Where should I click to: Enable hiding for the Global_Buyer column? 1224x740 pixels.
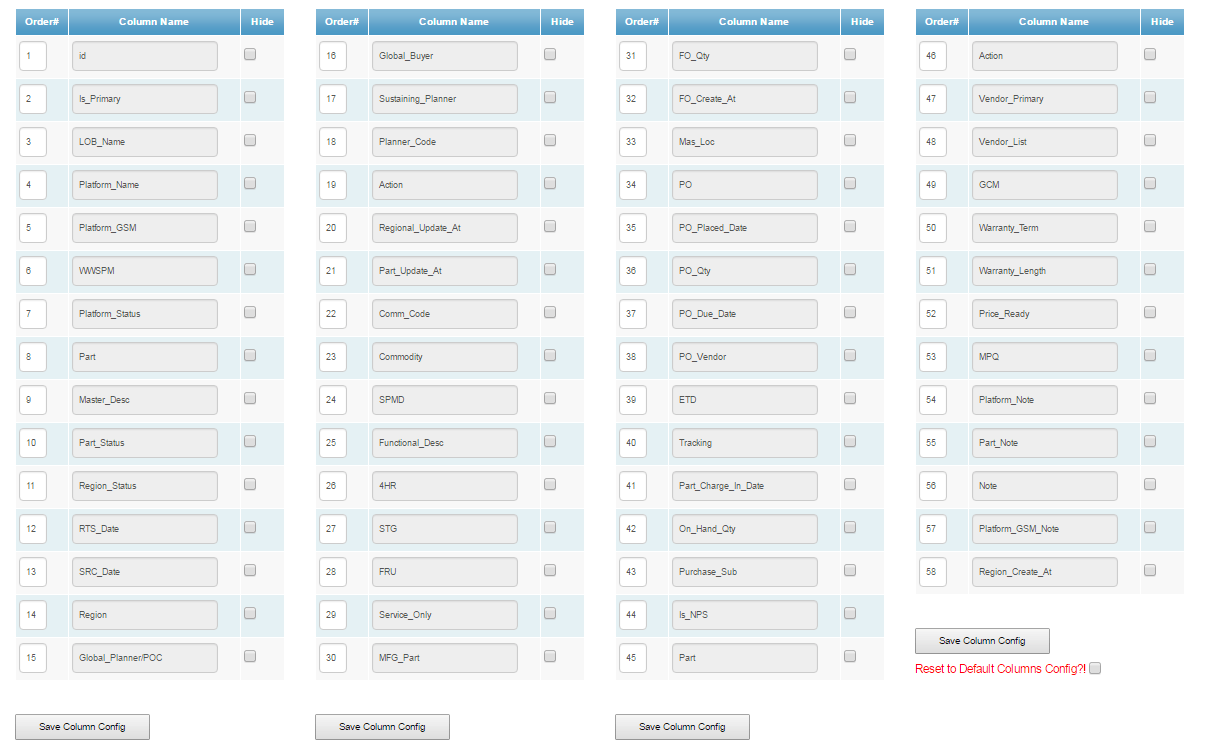549,55
